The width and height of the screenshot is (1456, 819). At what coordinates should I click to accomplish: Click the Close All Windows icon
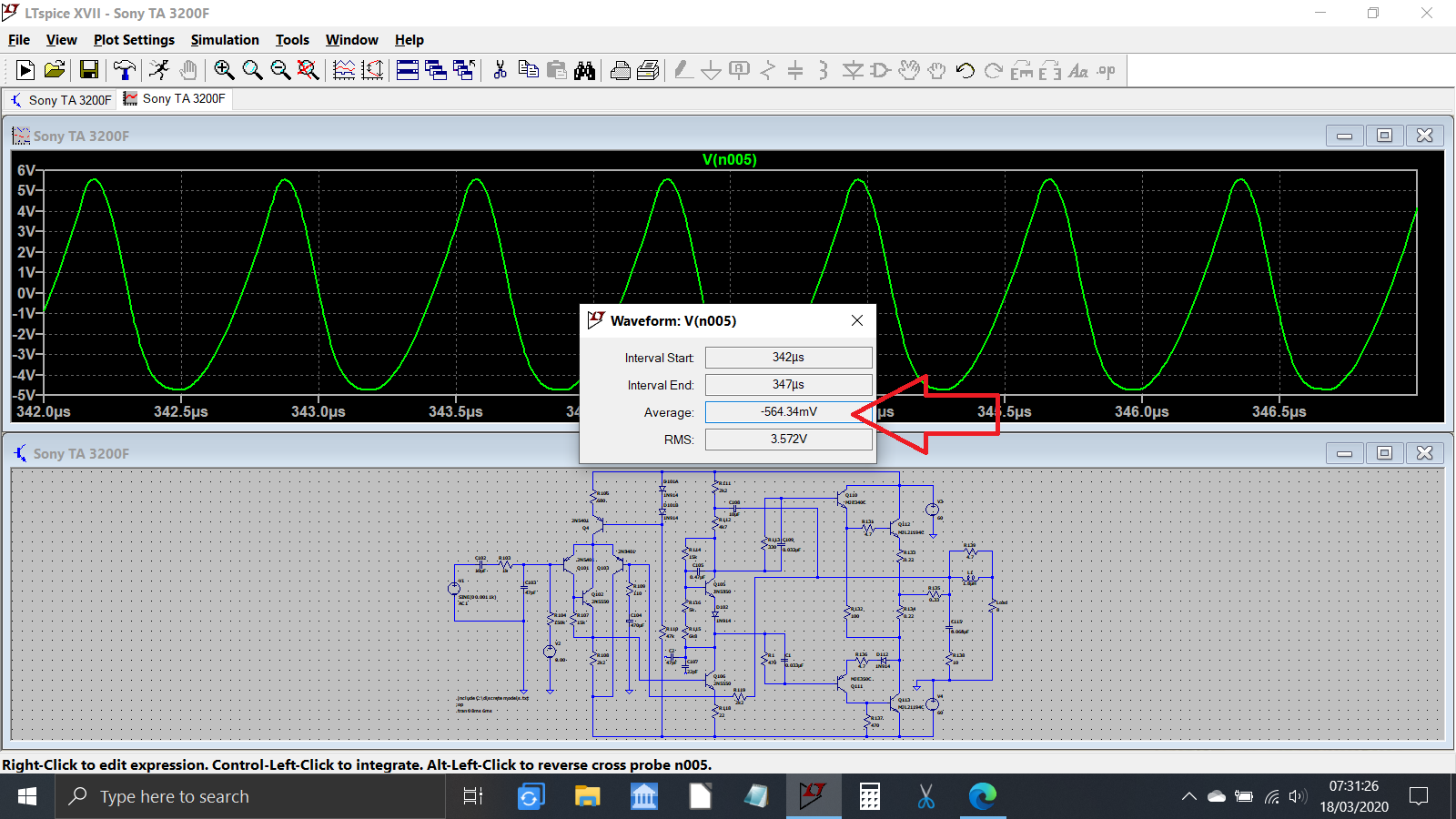(x=464, y=70)
